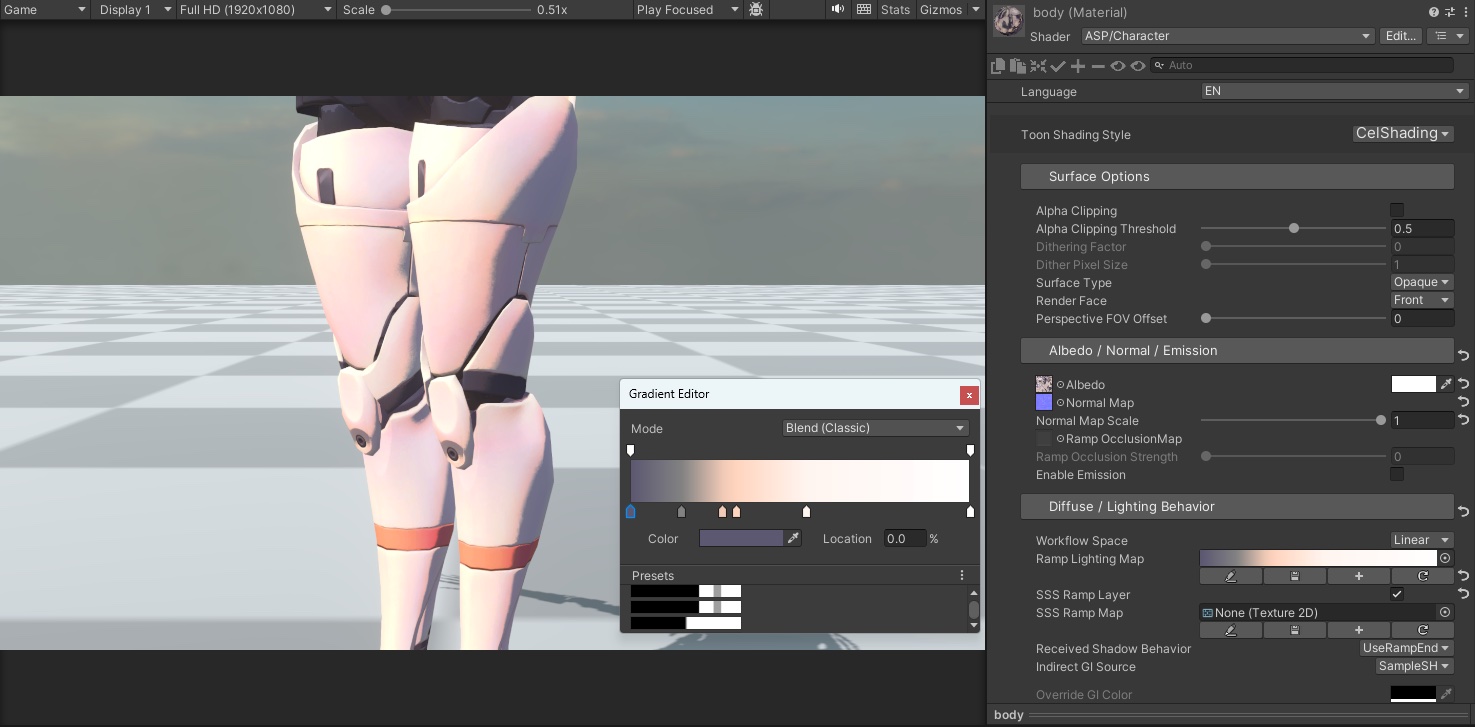1475x727 pixels.
Task: Click the edit pencil button under Ramp Lighting Map
Action: click(1230, 577)
